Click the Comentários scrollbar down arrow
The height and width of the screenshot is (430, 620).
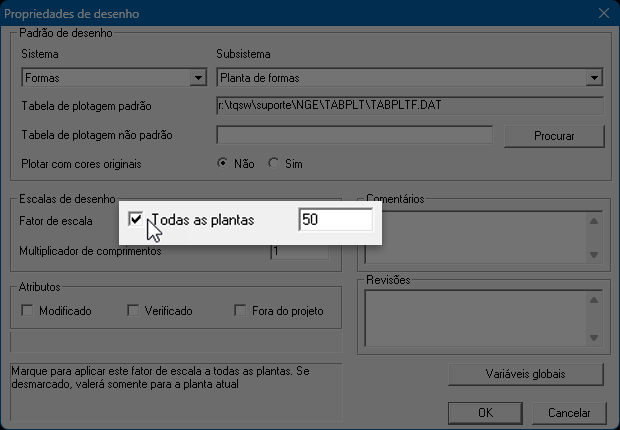coord(595,257)
